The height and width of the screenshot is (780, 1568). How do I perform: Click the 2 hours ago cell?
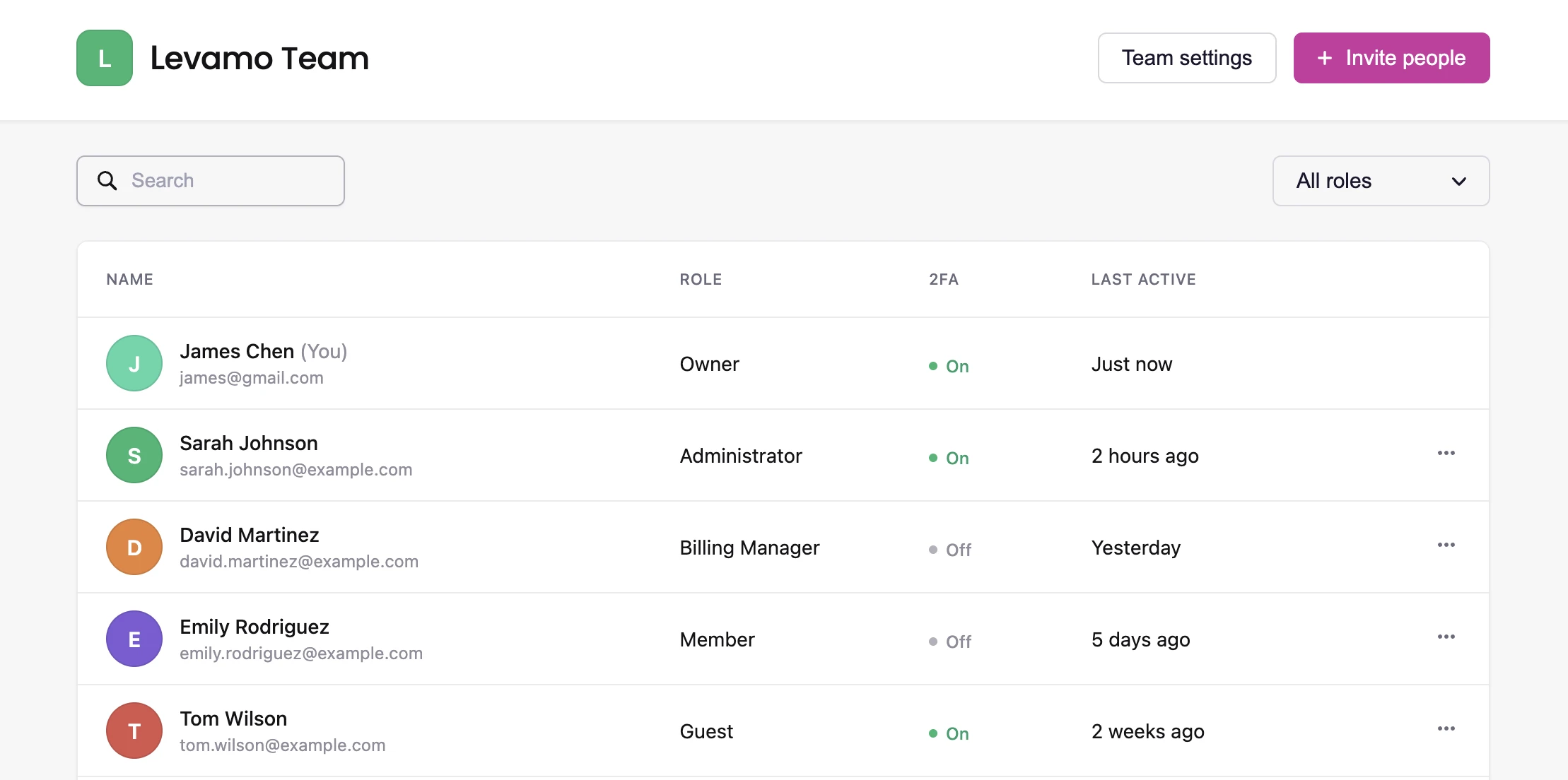tap(1145, 456)
